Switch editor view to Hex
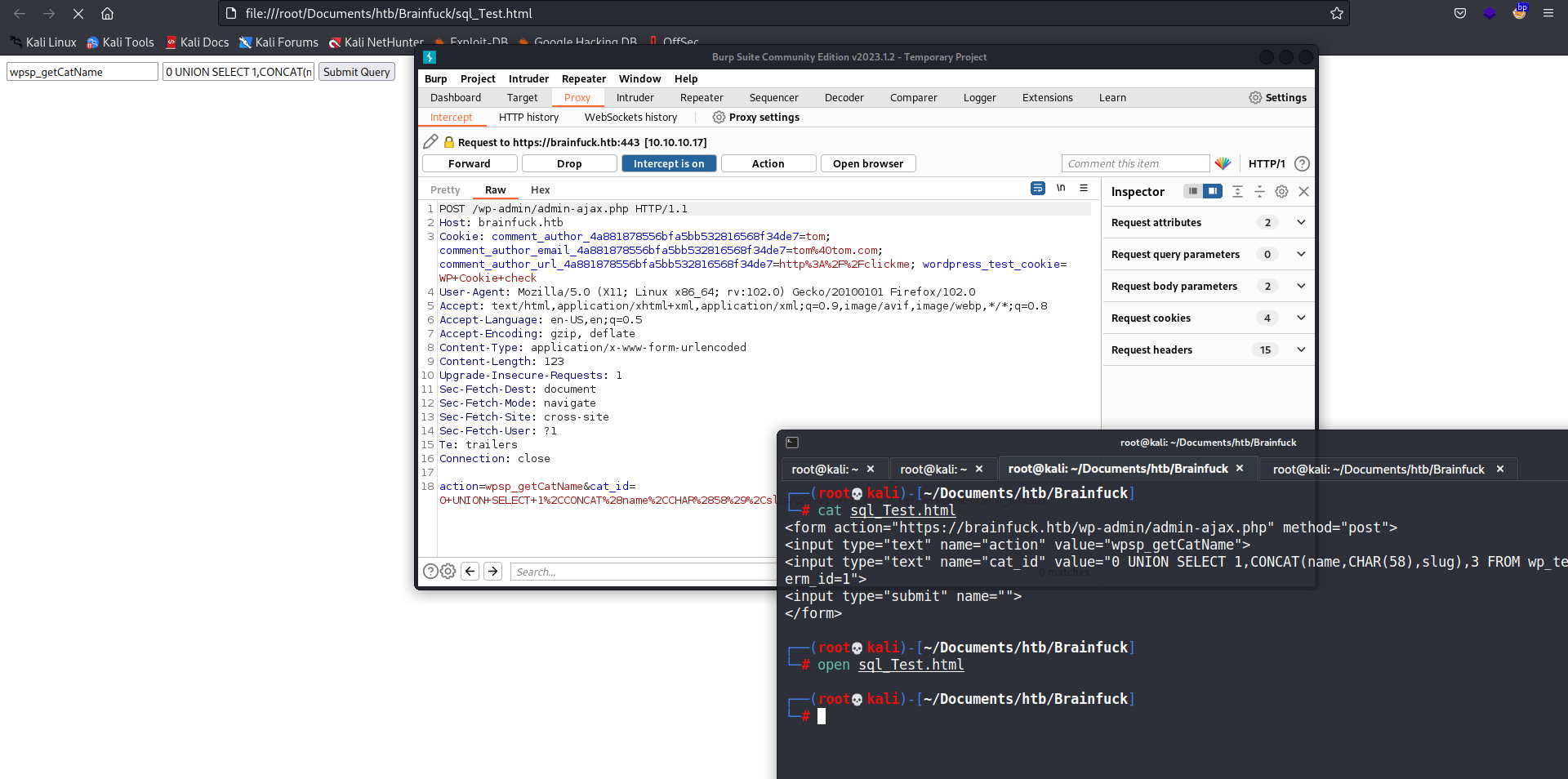1568x779 pixels. pyautogui.click(x=540, y=189)
